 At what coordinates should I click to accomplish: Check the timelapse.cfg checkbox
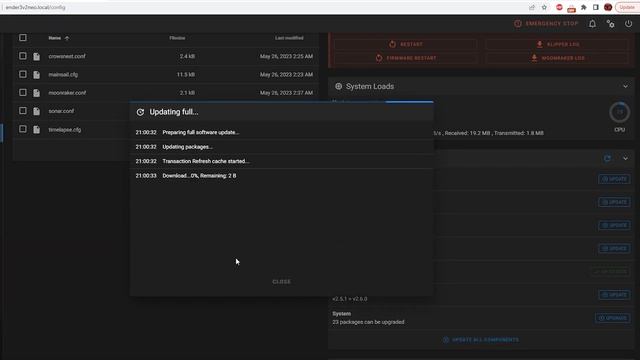[23, 129]
